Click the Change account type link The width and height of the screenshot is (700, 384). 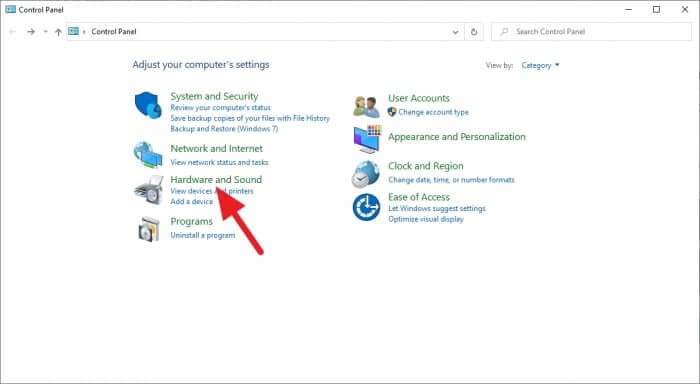click(x=433, y=112)
